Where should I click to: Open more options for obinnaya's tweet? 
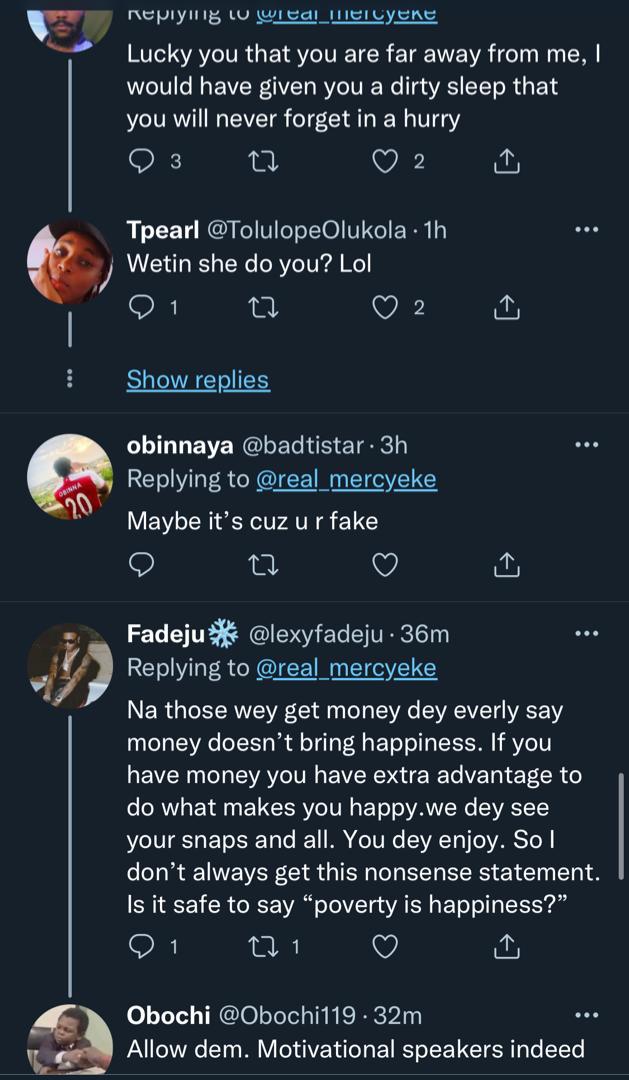586,444
